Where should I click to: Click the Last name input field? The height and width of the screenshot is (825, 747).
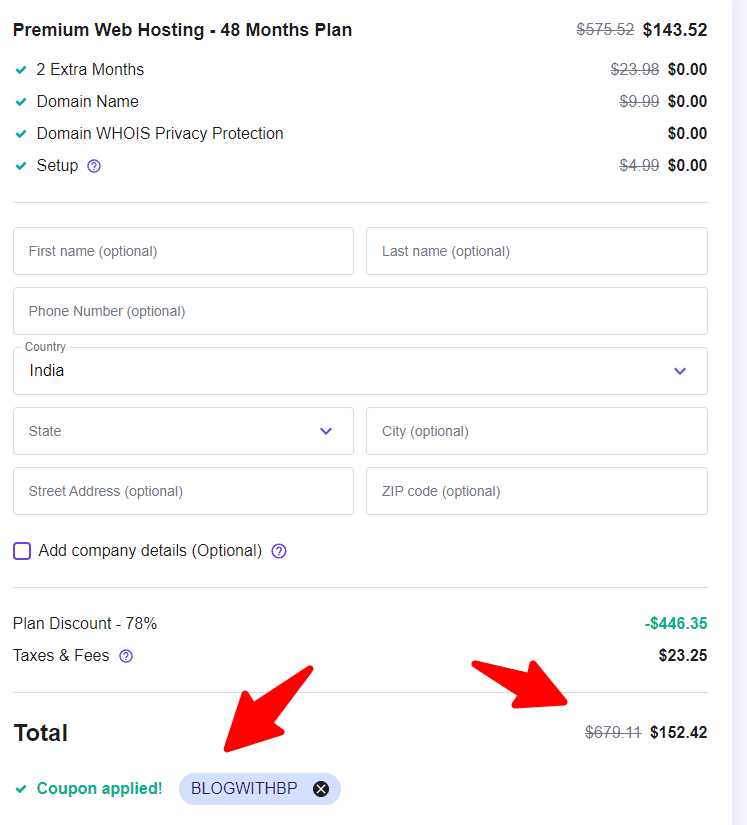[536, 251]
